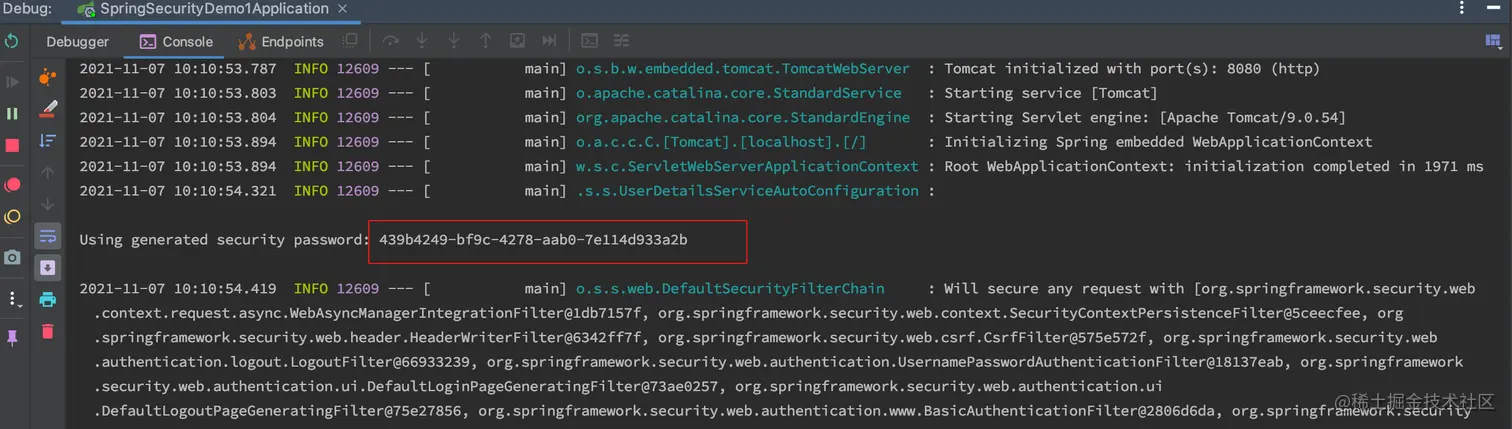Click the orange actuator icon in console gutter

coord(47,77)
